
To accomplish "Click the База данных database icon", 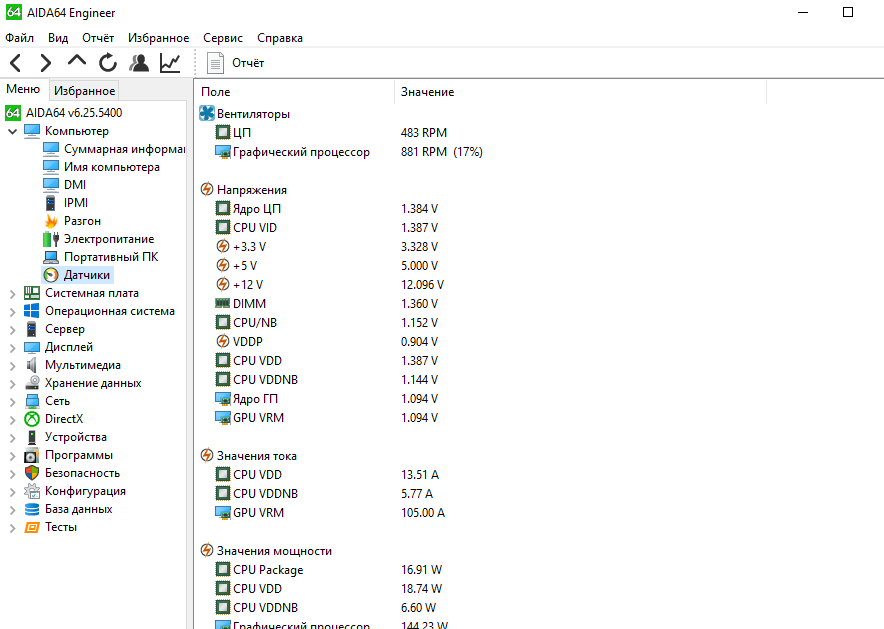I will 32,509.
